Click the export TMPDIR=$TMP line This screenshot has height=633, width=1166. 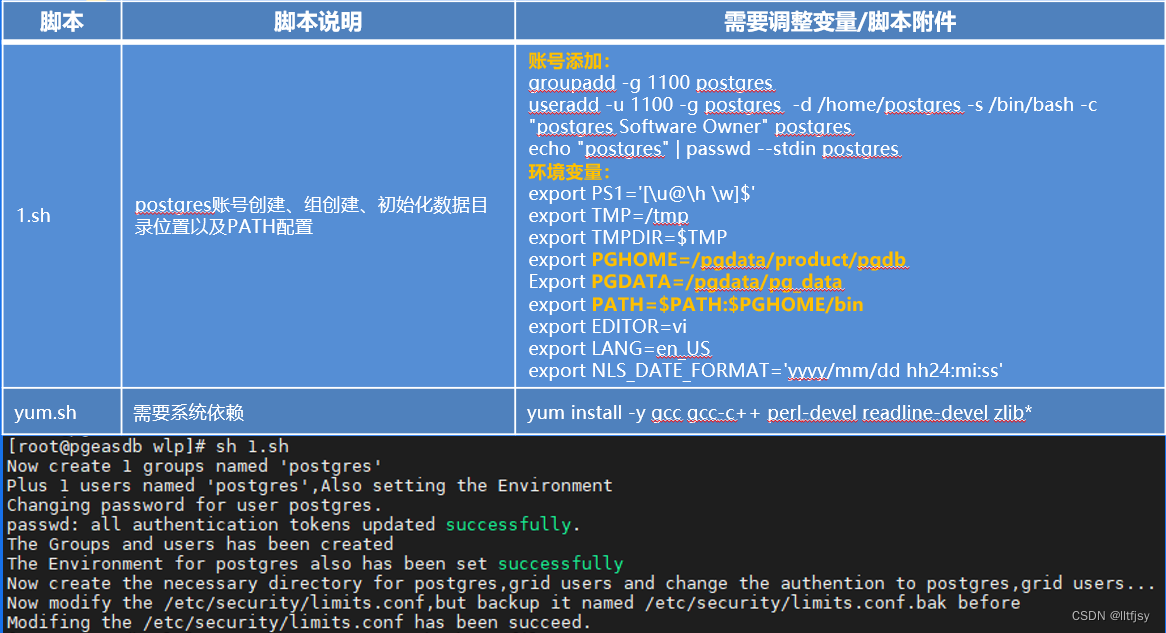click(x=628, y=237)
